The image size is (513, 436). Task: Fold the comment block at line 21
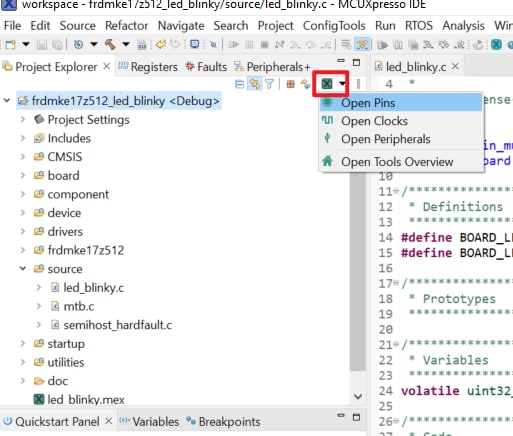coord(396,344)
